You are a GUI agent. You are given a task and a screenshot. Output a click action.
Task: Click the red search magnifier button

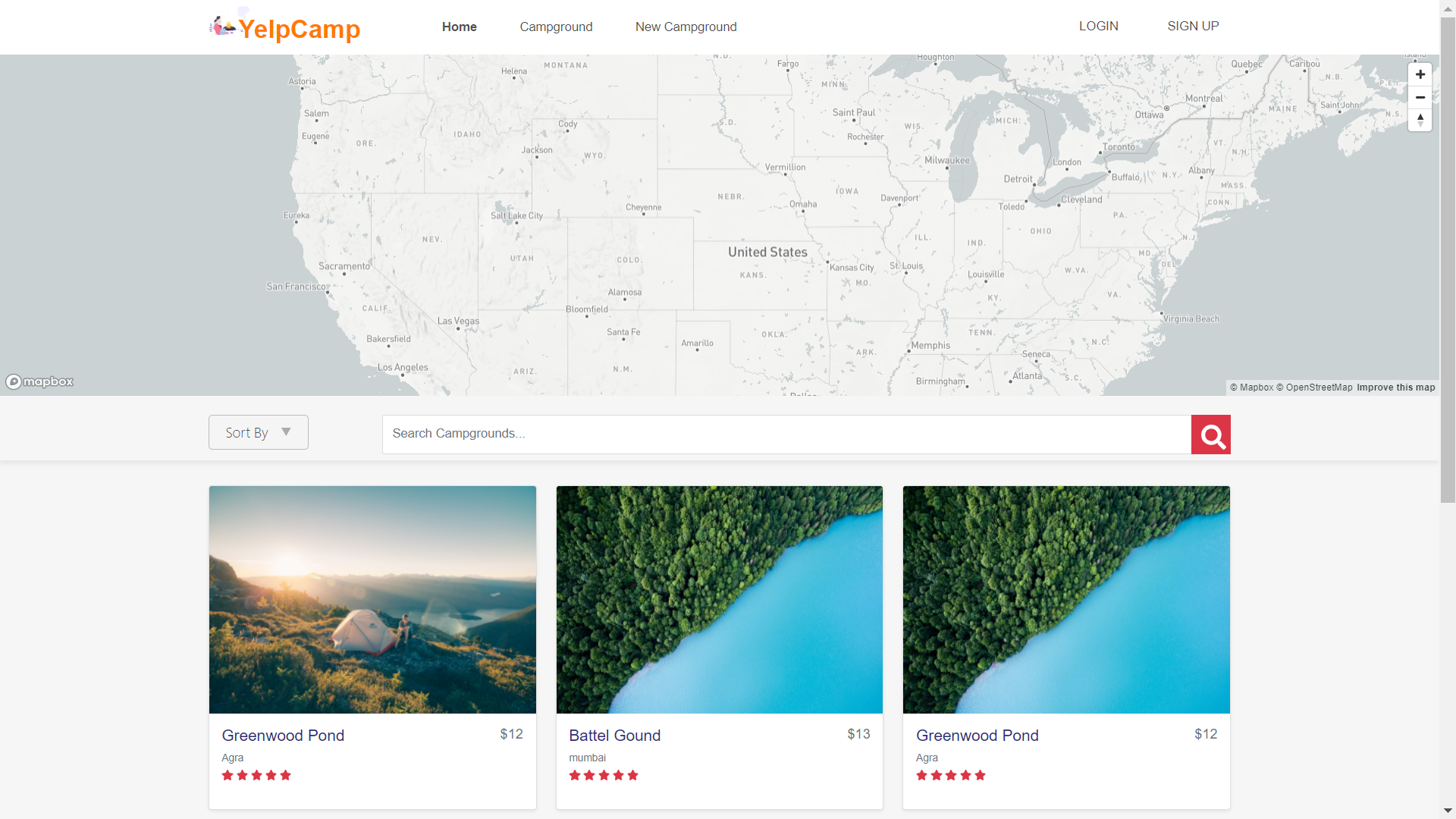click(1211, 435)
